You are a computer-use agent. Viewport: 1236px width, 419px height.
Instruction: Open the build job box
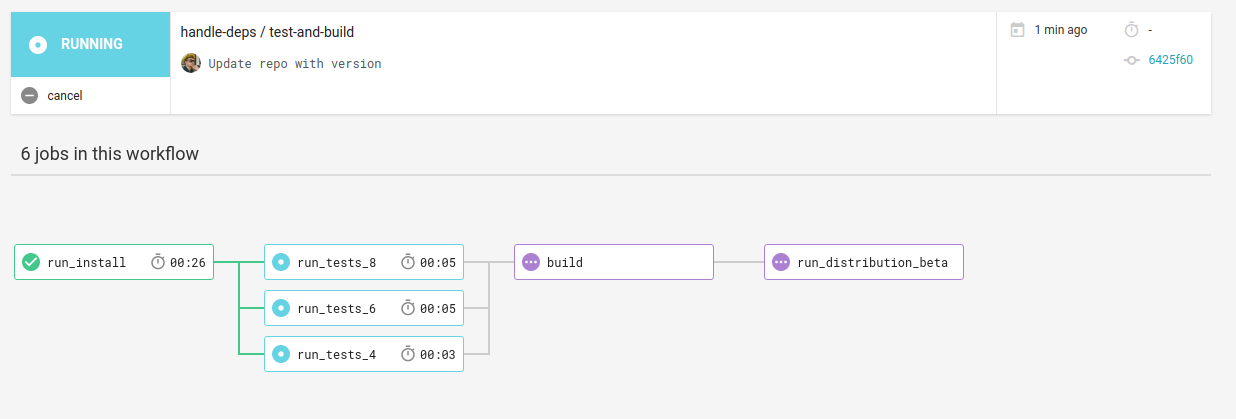613,262
